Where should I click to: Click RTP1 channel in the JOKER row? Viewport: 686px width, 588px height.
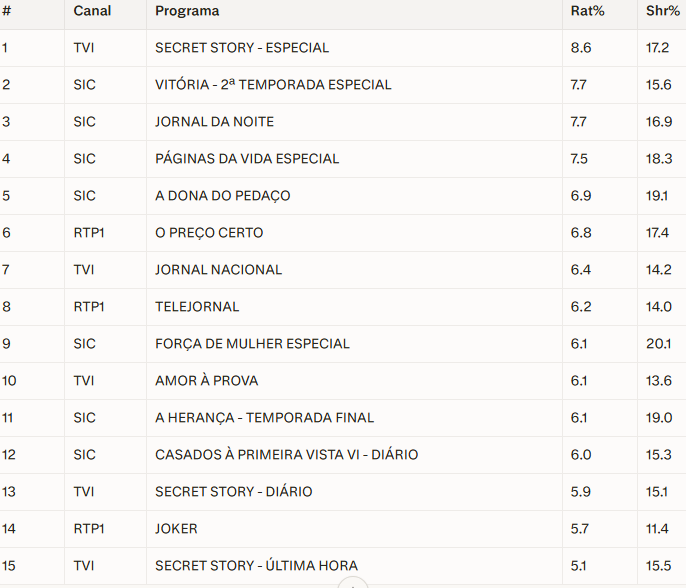pyautogui.click(x=90, y=529)
